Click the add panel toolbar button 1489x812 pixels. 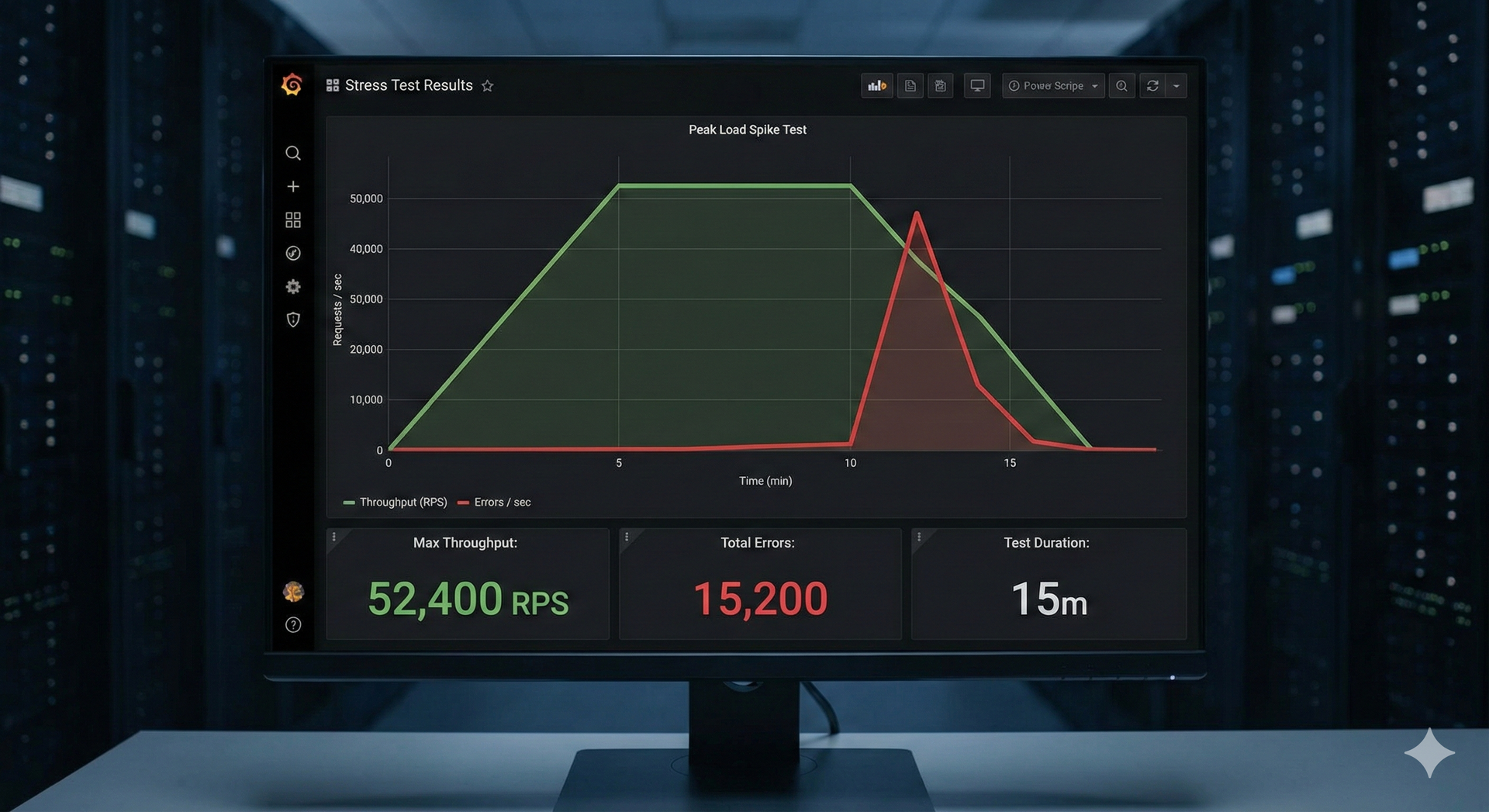click(x=876, y=86)
